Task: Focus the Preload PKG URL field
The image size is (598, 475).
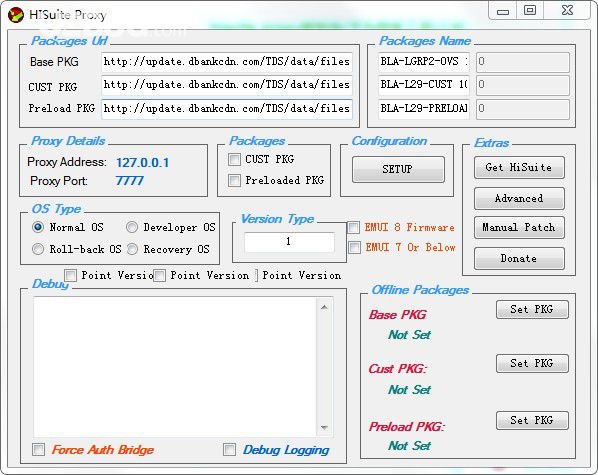Action: coord(227,109)
